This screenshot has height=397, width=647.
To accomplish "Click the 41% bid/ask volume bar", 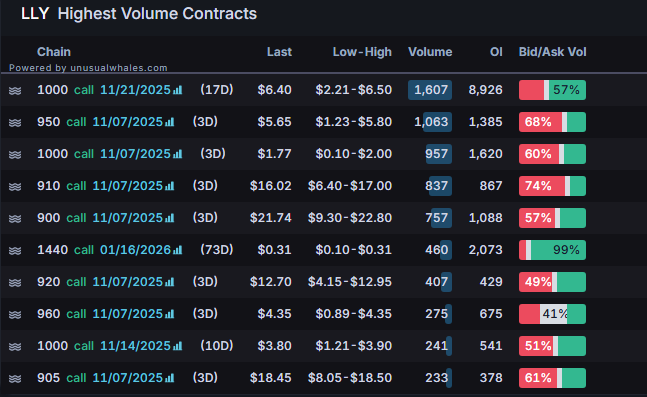I will tap(552, 314).
